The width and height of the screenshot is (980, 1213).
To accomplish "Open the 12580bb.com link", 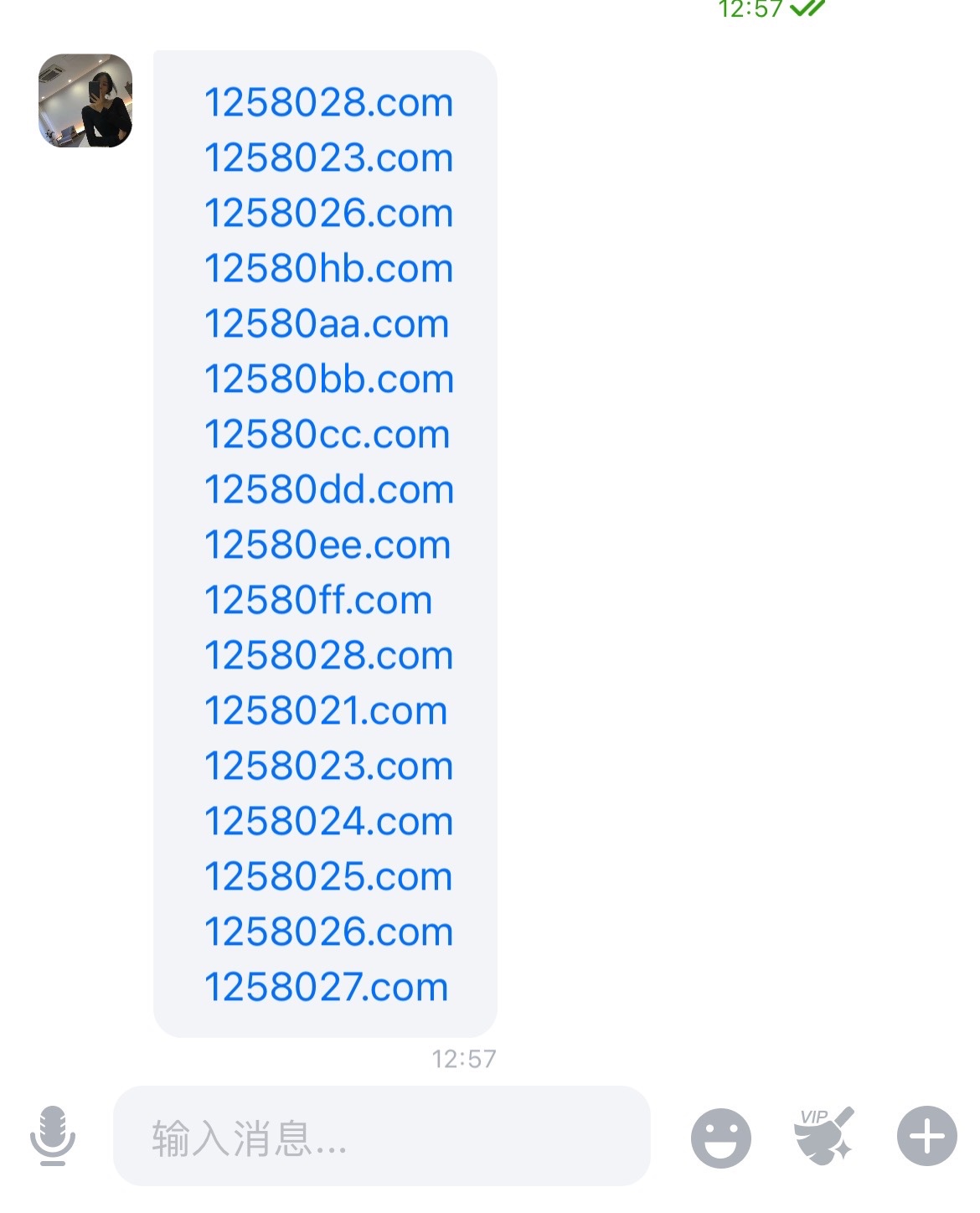I will coord(329,379).
